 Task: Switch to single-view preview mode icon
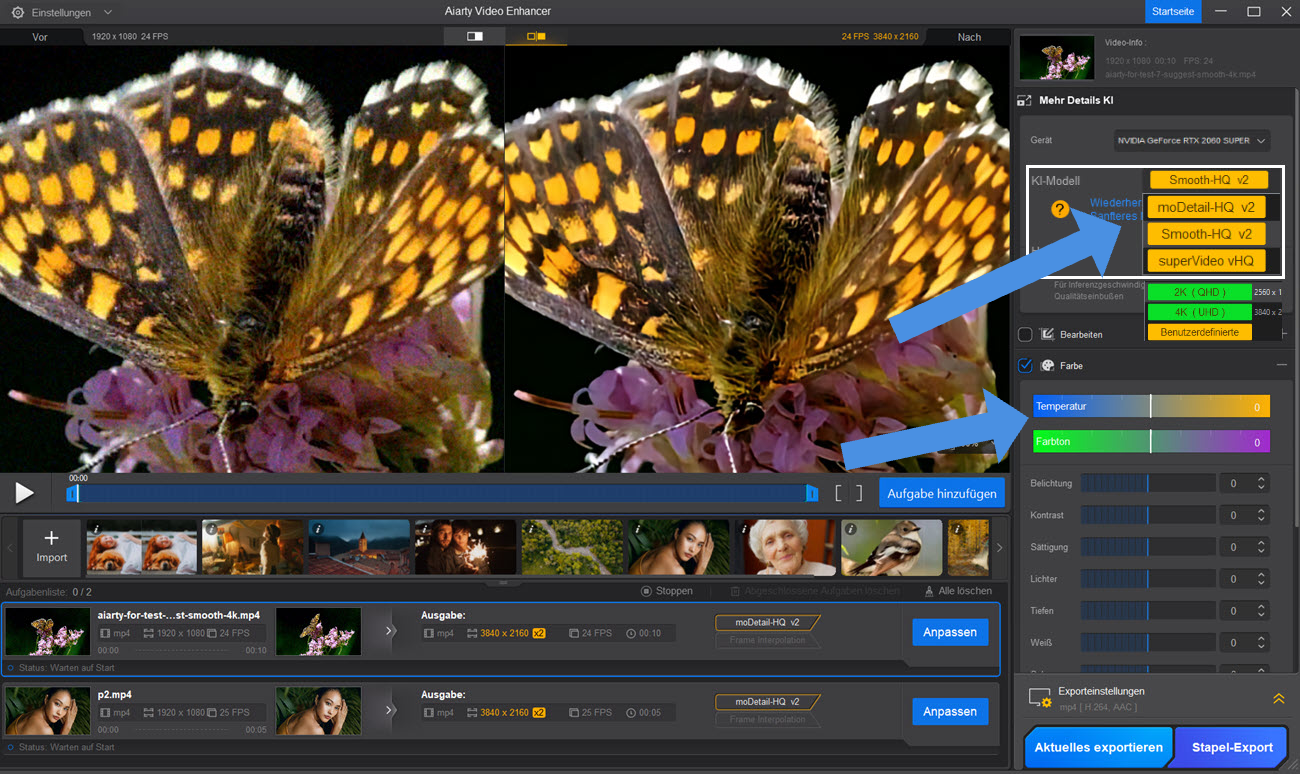474,36
